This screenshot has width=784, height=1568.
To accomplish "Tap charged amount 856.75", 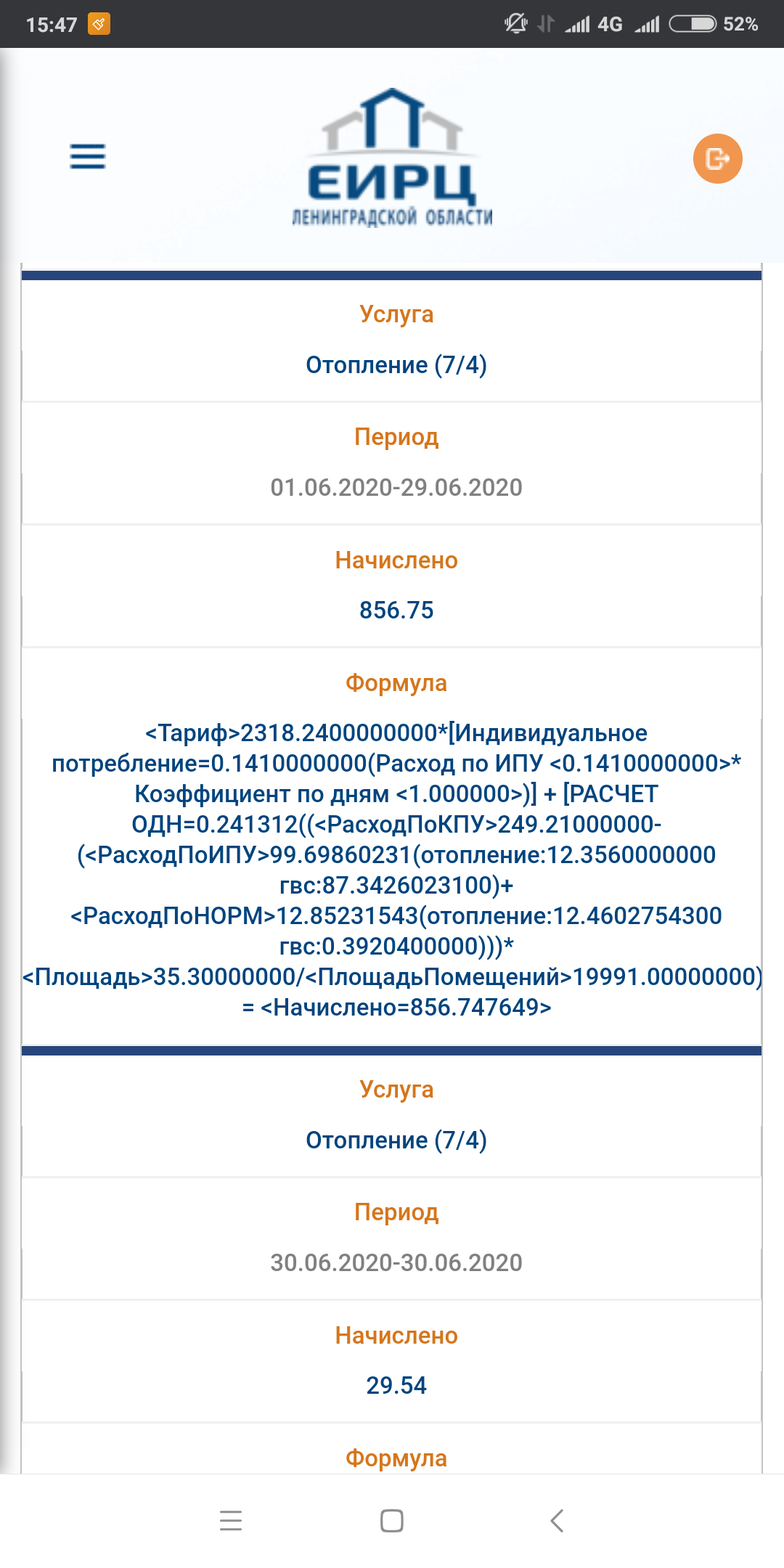I will point(396,610).
